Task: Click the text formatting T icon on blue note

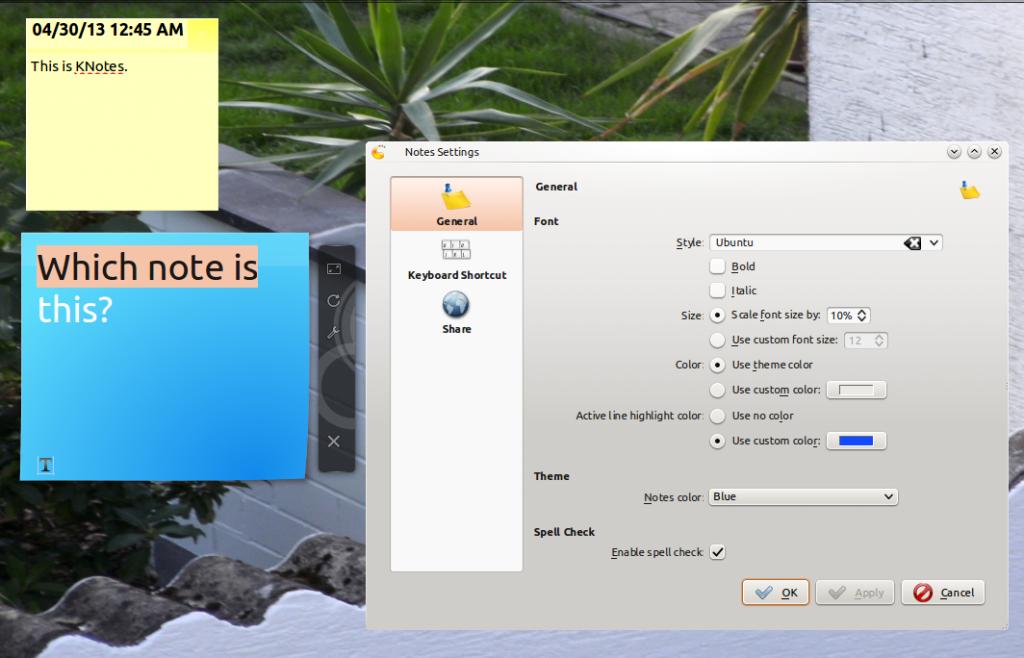Action: click(46, 465)
